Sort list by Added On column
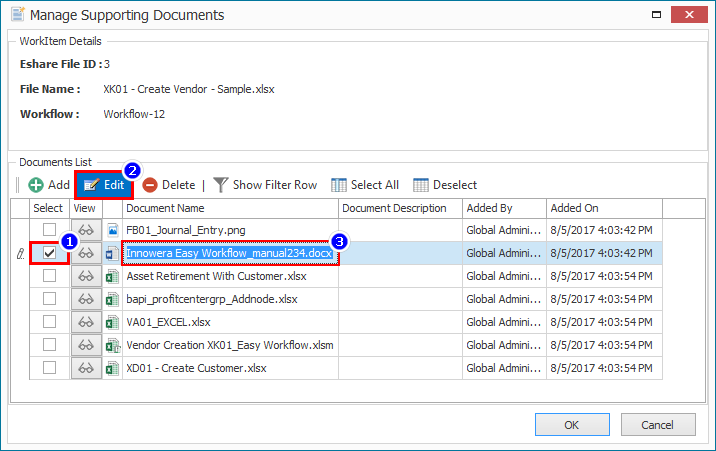 click(603, 208)
